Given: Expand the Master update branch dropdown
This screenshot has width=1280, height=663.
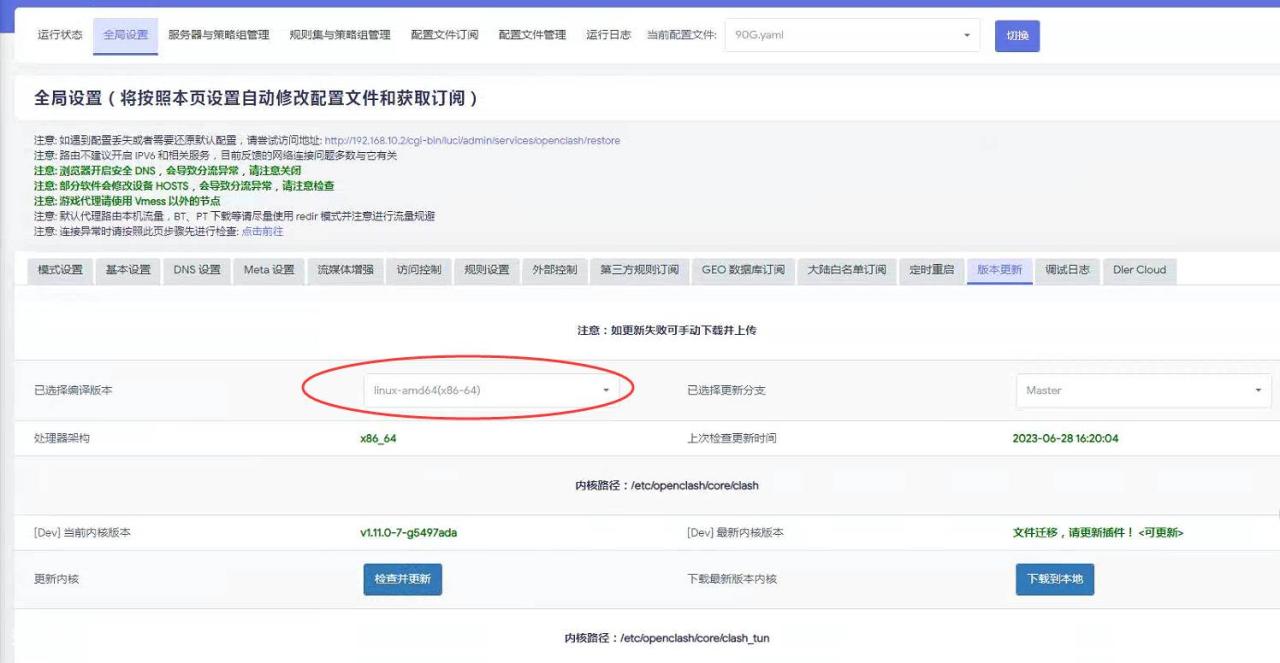Looking at the screenshot, I should pos(1143,390).
